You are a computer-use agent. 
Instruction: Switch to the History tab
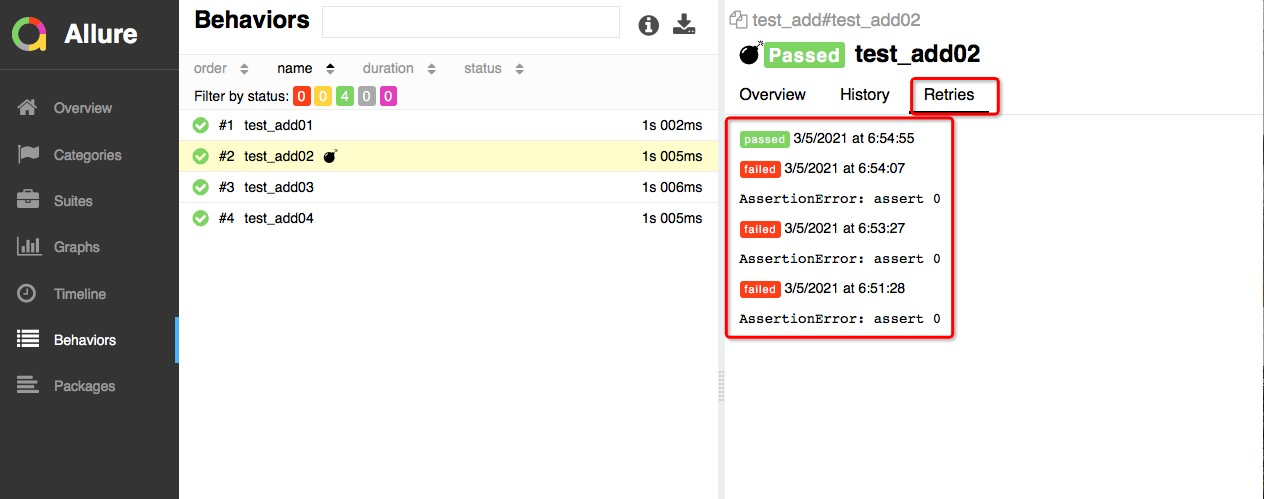865,94
